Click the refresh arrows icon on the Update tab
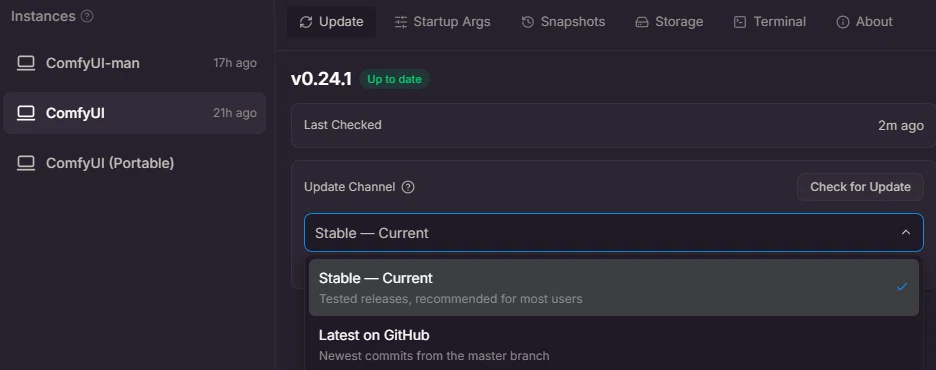 [306, 22]
